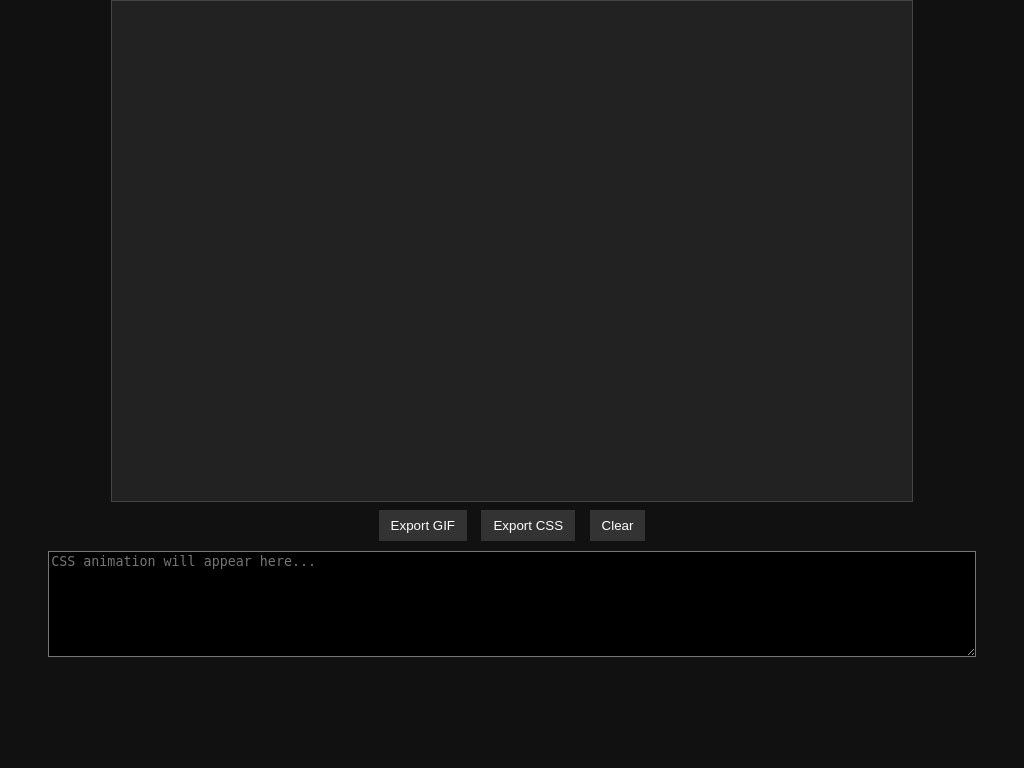Click Export GIF between canvas and output
This screenshot has width=1024, height=768.
pos(422,525)
